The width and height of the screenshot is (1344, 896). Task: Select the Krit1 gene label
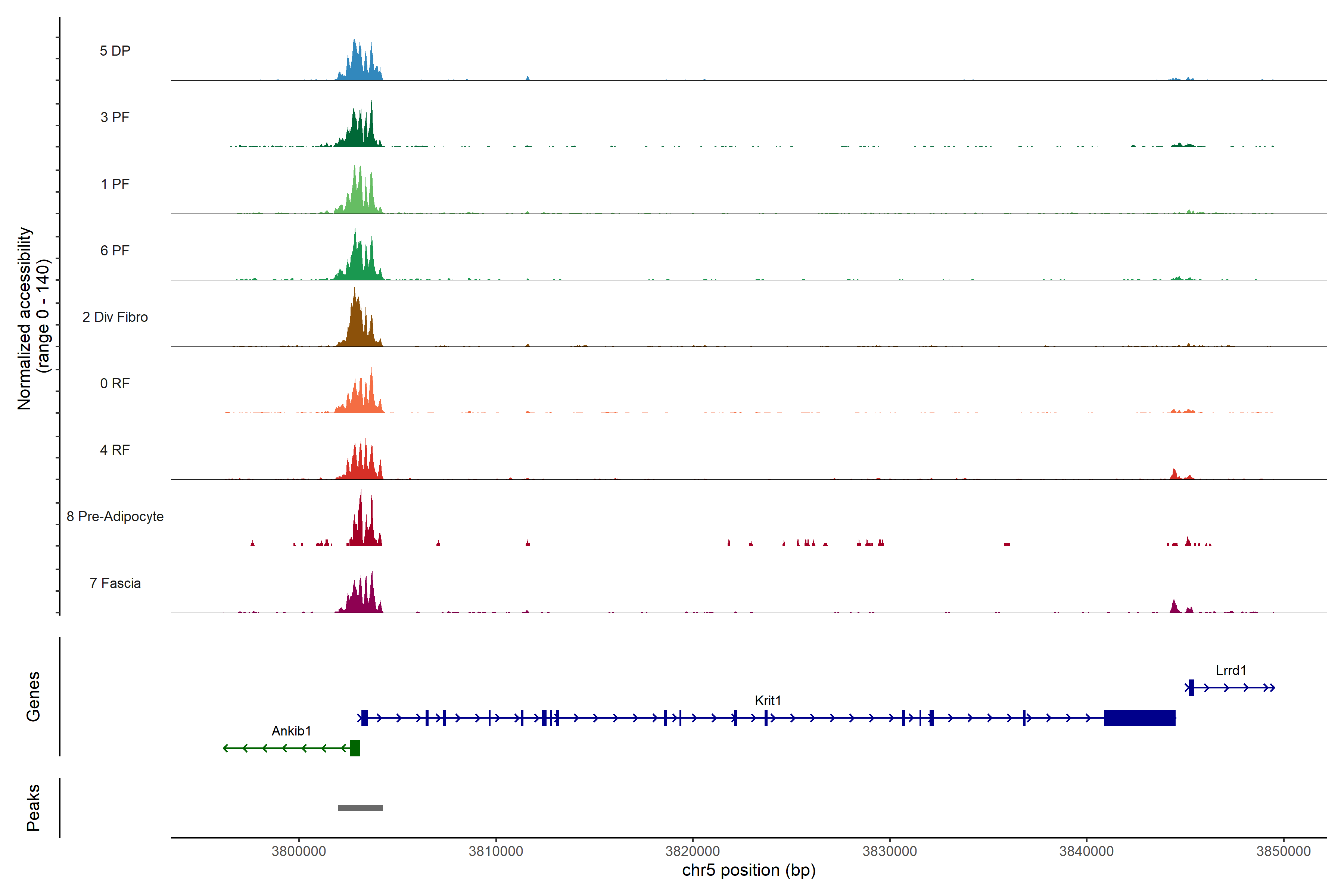tap(768, 701)
